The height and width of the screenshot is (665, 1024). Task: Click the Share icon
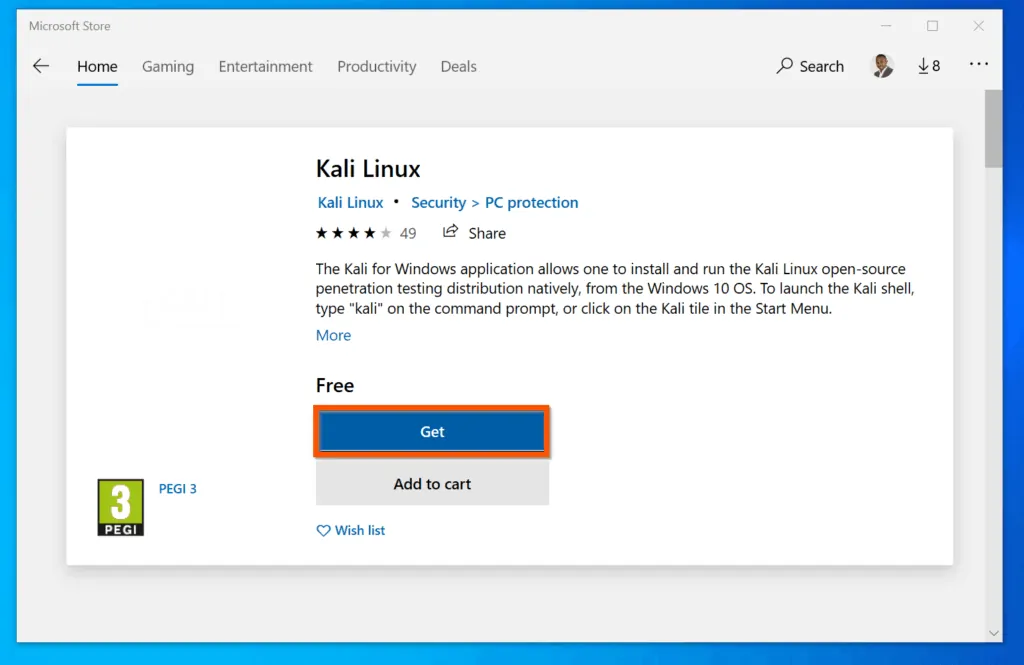point(451,232)
